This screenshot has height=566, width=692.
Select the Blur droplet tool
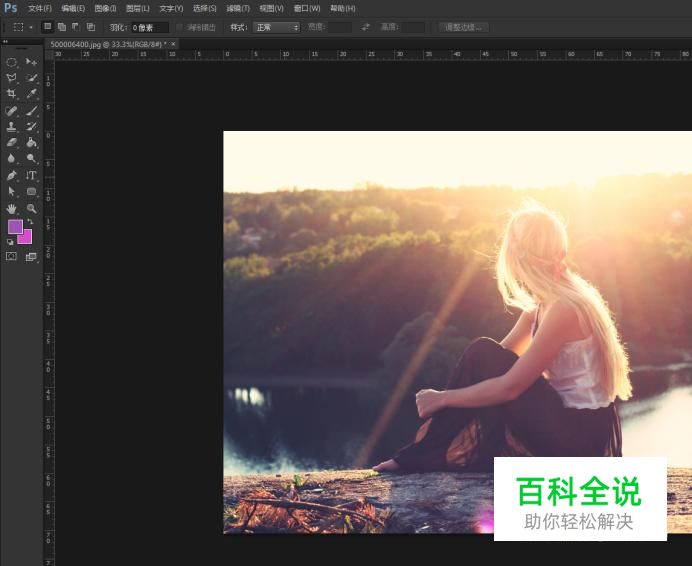(11, 158)
